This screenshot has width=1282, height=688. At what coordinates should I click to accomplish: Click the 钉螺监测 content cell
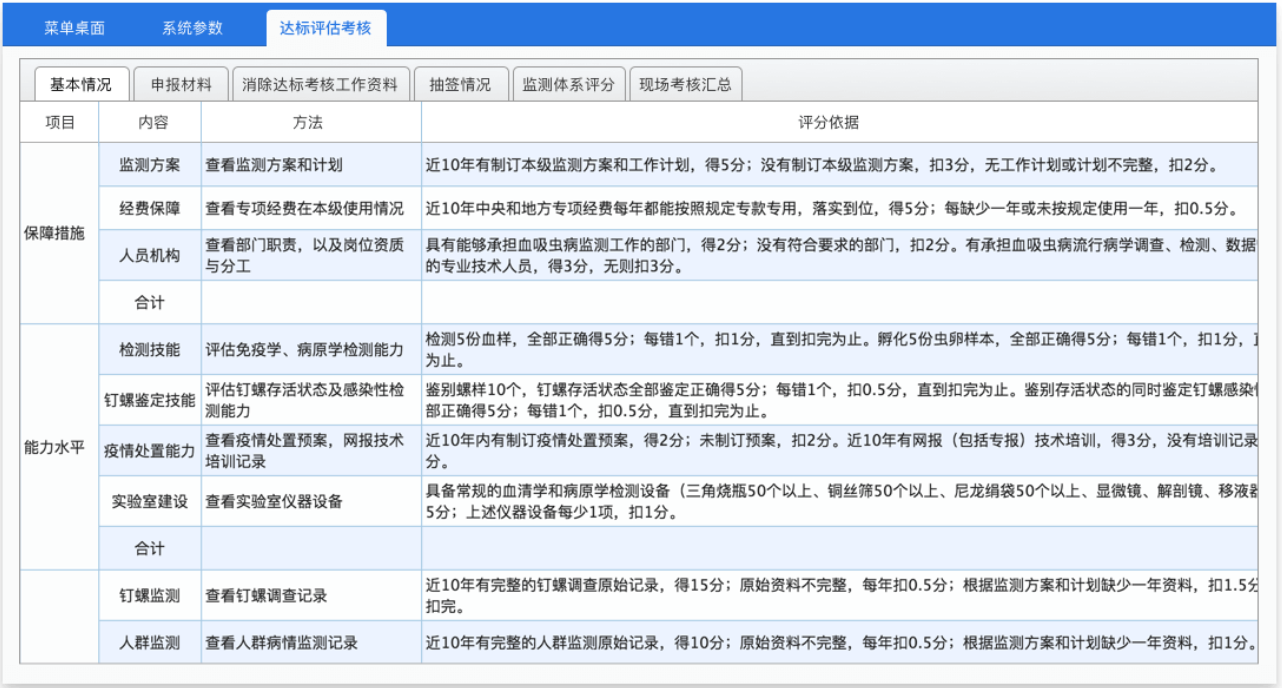coord(151,596)
